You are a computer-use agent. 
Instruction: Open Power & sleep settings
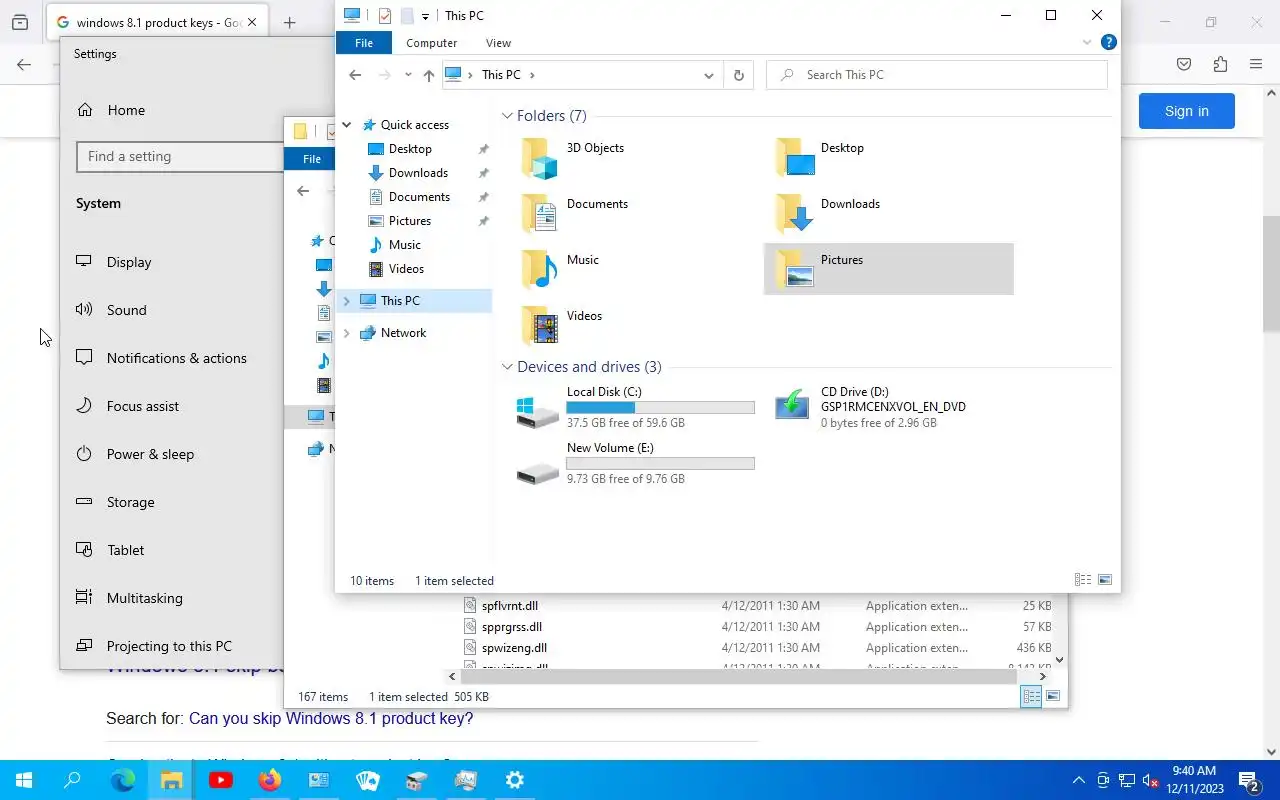(150, 454)
